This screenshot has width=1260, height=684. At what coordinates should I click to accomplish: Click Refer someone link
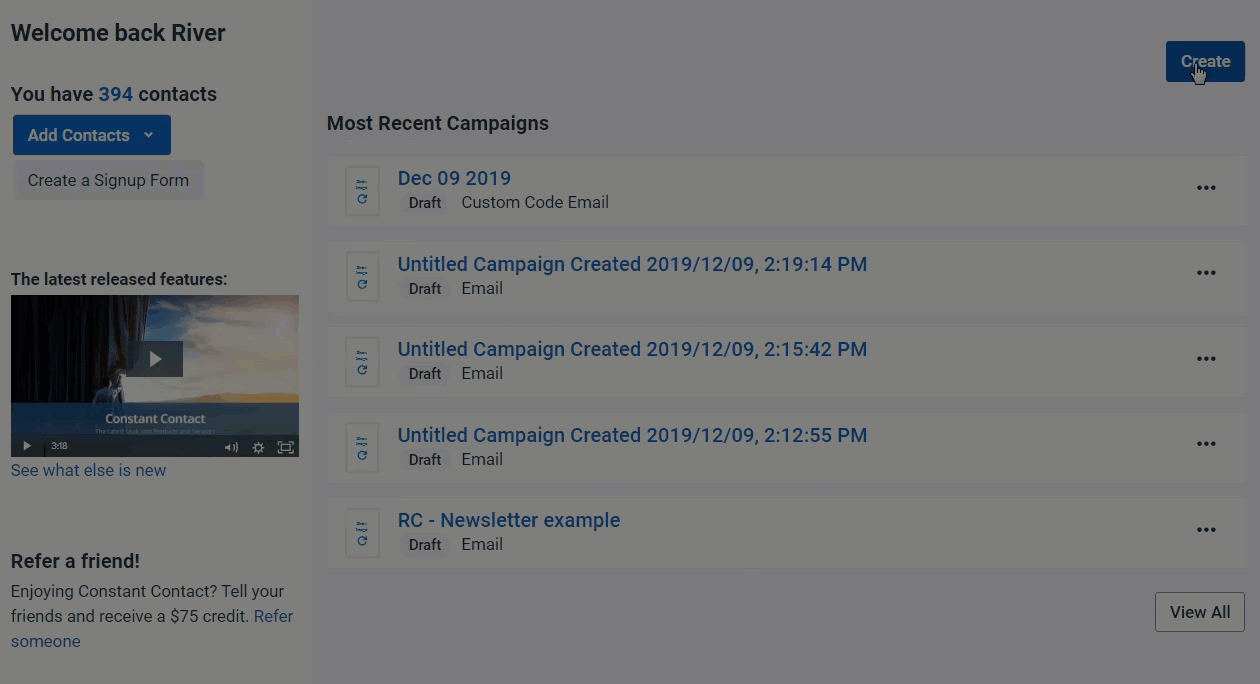click(x=152, y=629)
